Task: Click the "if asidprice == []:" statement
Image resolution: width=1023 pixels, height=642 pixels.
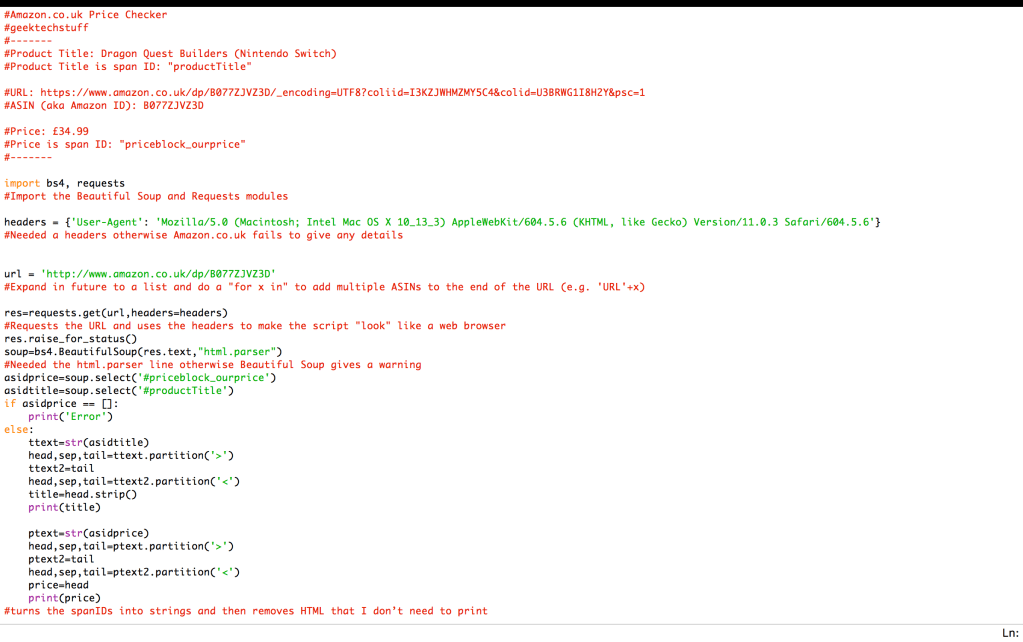Action: (61, 403)
